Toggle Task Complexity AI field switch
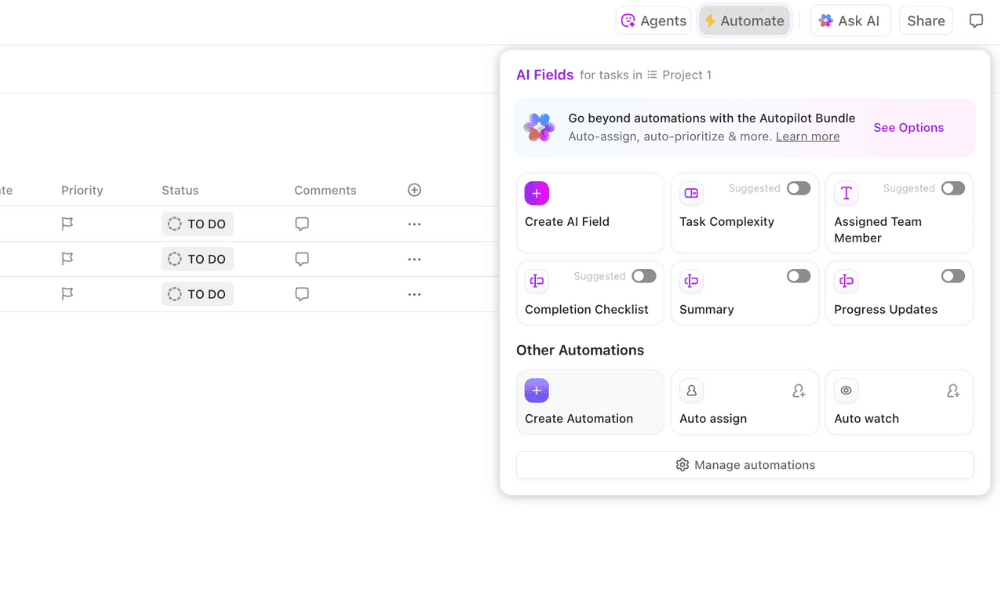This screenshot has height=600, width=1000. pyautogui.click(x=798, y=188)
